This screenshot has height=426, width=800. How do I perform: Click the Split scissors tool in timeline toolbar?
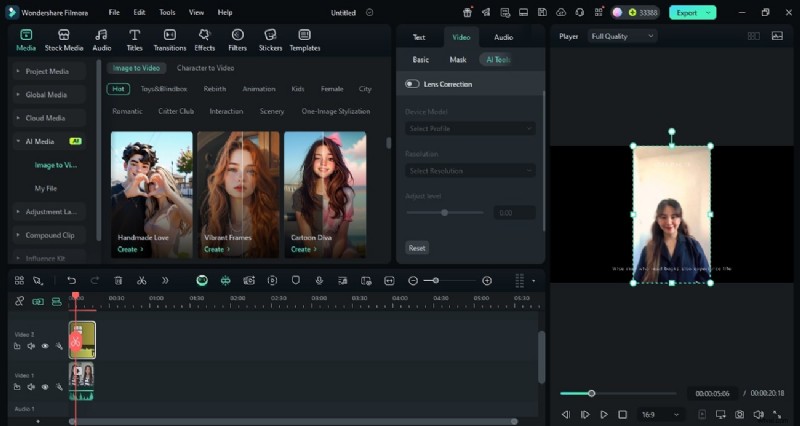(142, 281)
